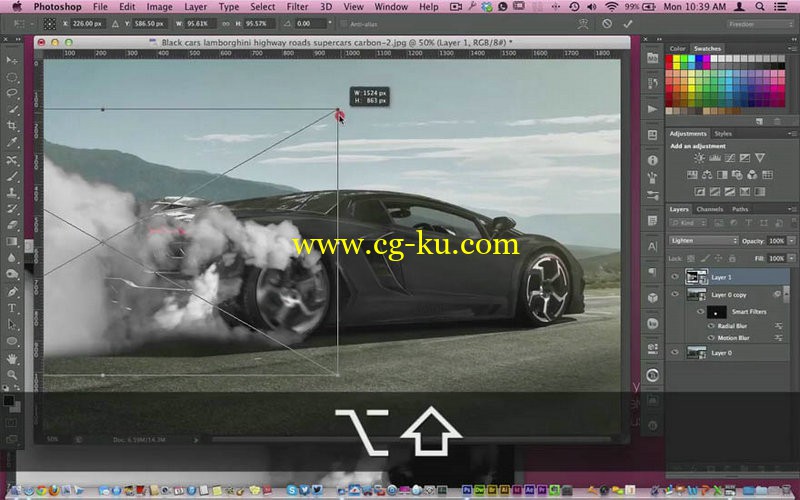Open the Fill slider dropdown arrow

pyautogui.click(x=791, y=259)
